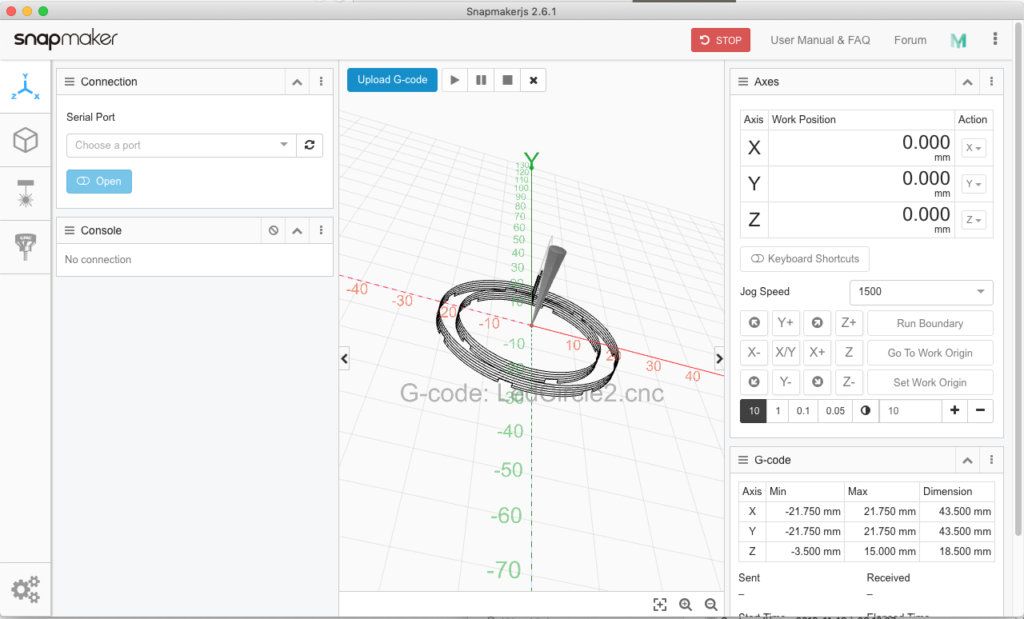Image resolution: width=1024 pixels, height=619 pixels.
Task: Jog the Y axis with Y+
Action: pos(786,323)
